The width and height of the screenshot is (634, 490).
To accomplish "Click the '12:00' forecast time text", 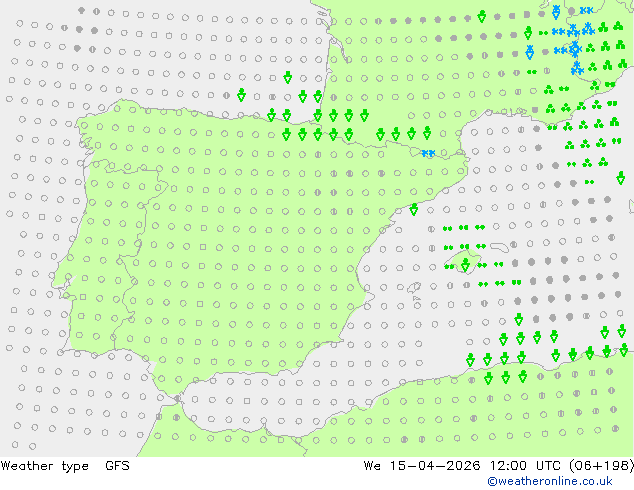I will click(508, 466).
